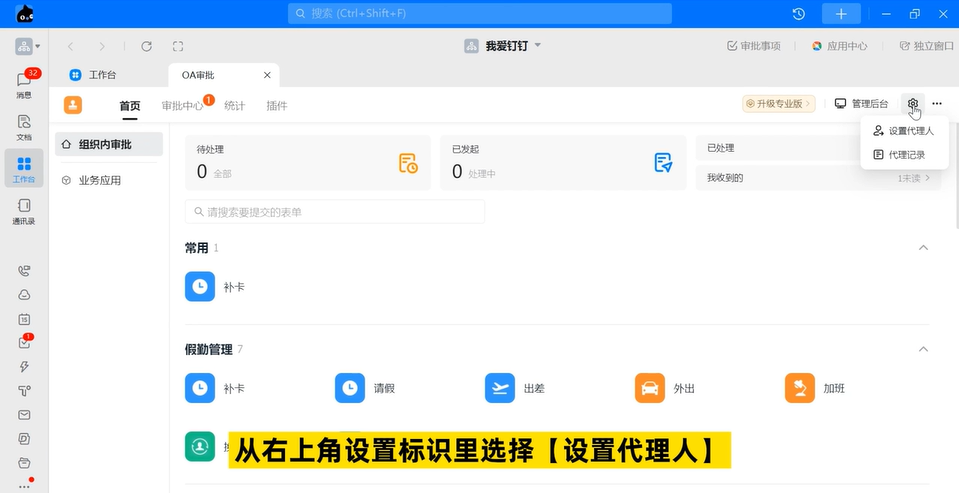
Task: Open the 加班 overtime form icon
Action: [x=800, y=388]
